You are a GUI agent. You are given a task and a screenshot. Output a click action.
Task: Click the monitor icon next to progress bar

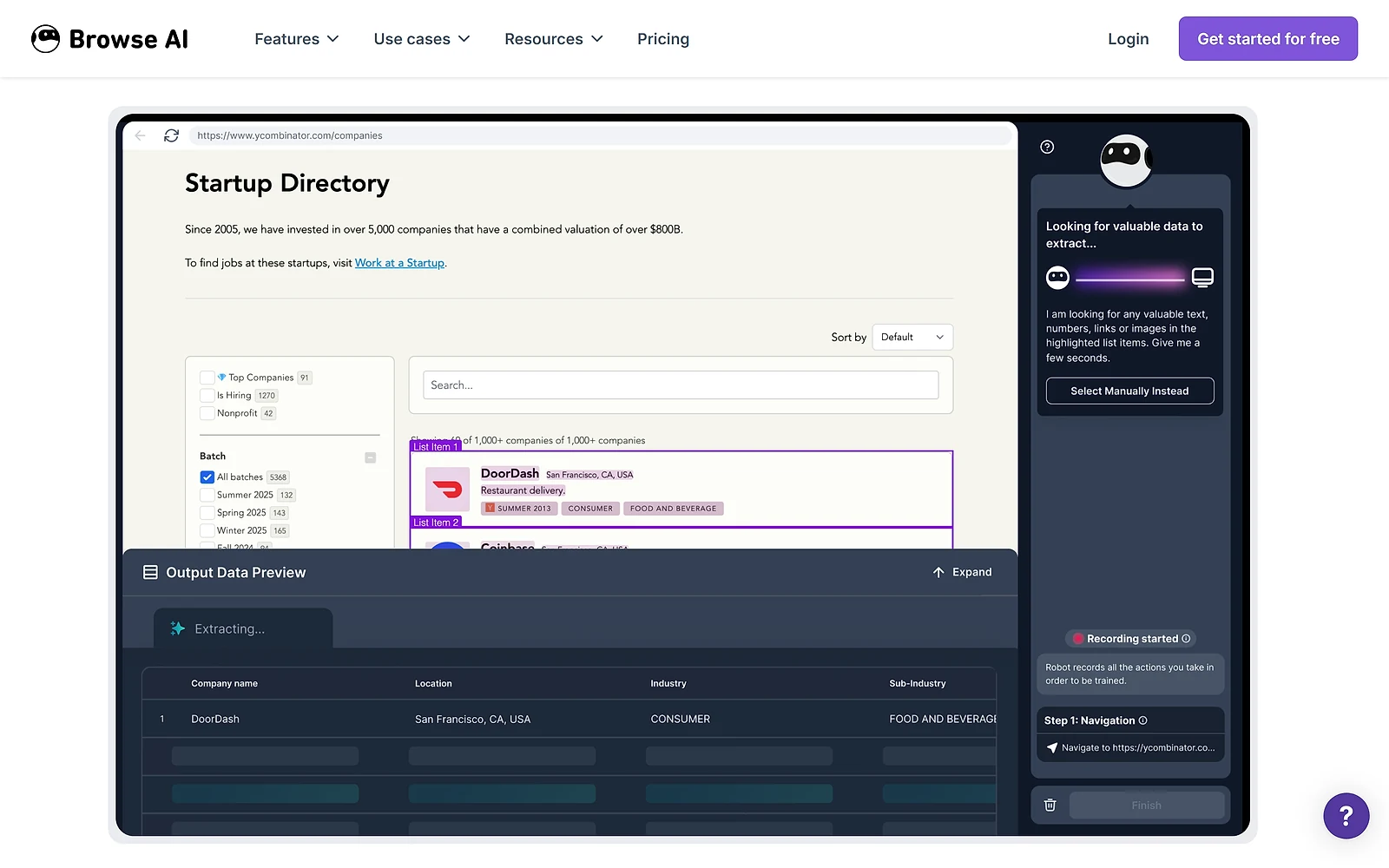pos(1202,278)
